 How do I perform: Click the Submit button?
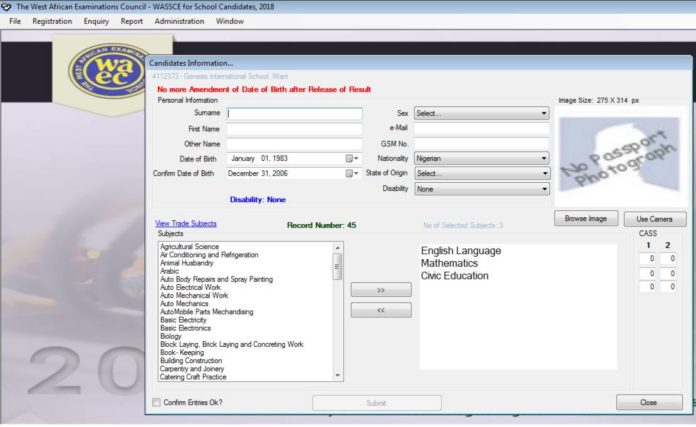(x=376, y=403)
